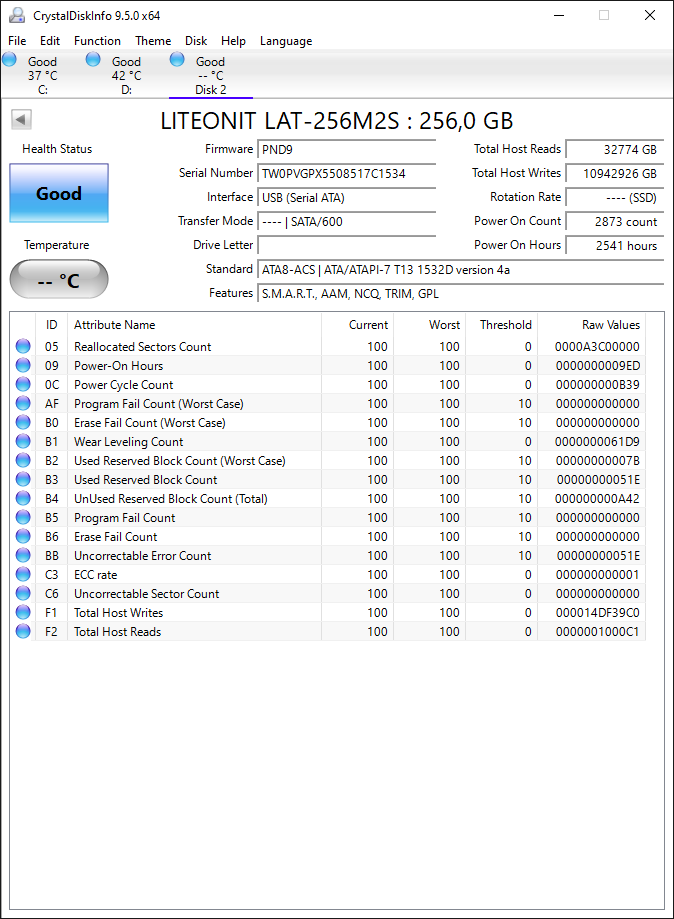Click the Disk 2 status orb

[177, 59]
